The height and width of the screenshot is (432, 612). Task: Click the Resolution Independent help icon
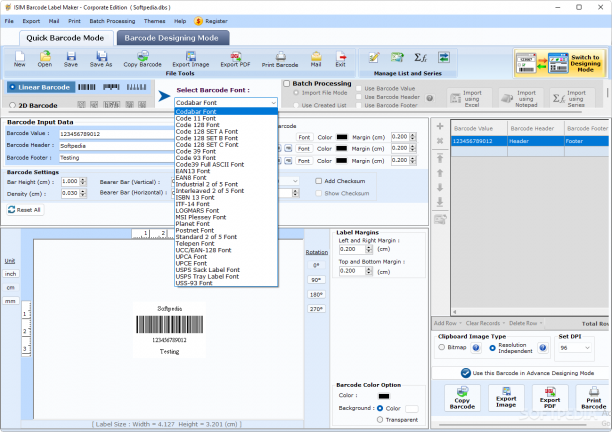[543, 348]
